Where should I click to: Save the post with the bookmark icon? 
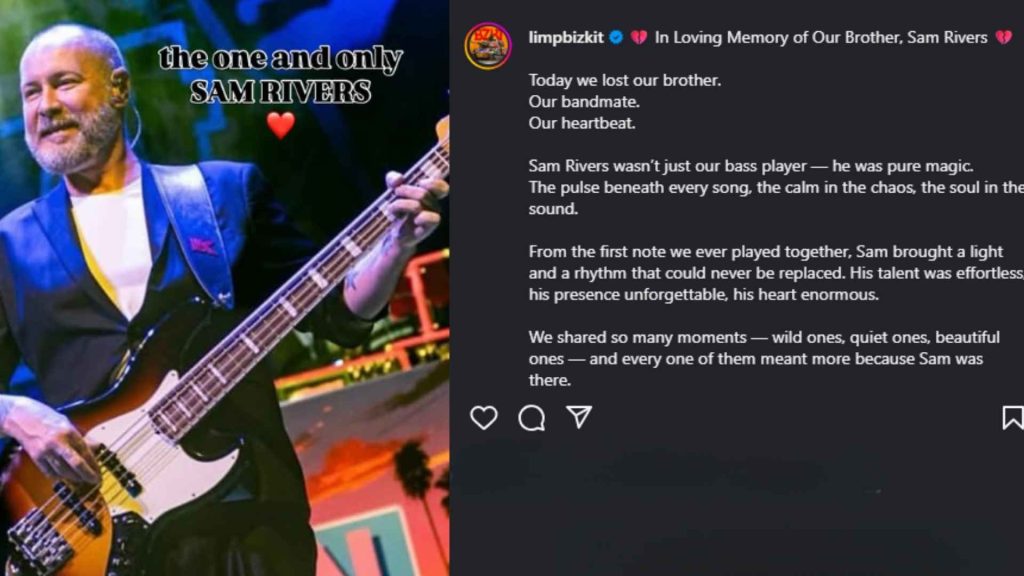(1013, 417)
